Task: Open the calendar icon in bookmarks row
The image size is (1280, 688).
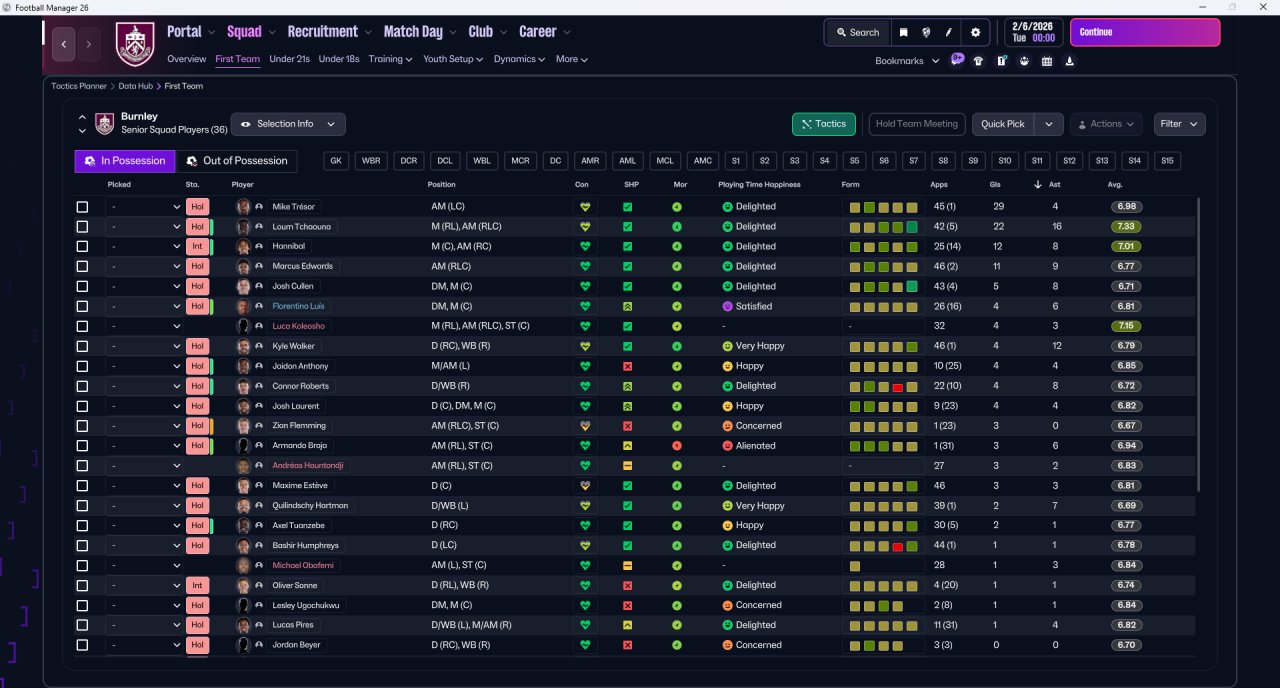Action: tap(1047, 60)
